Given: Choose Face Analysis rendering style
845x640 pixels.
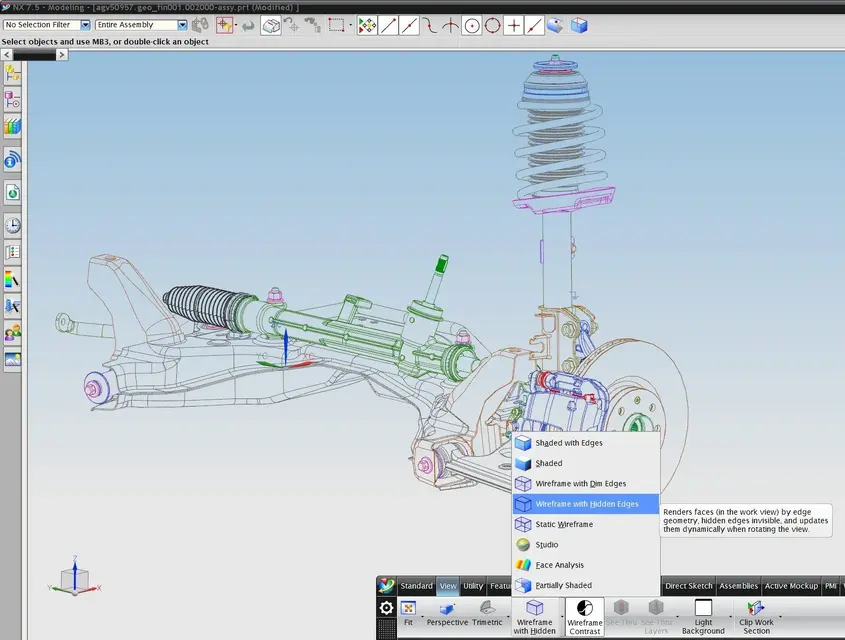Looking at the screenshot, I should (586, 565).
